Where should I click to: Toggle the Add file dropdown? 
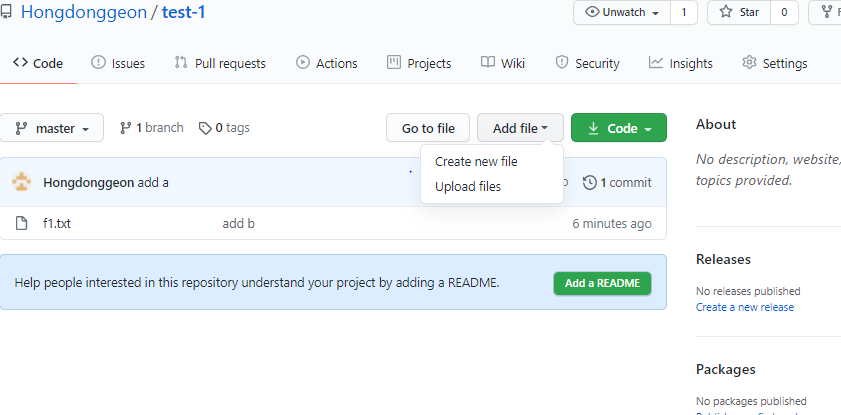tap(520, 128)
